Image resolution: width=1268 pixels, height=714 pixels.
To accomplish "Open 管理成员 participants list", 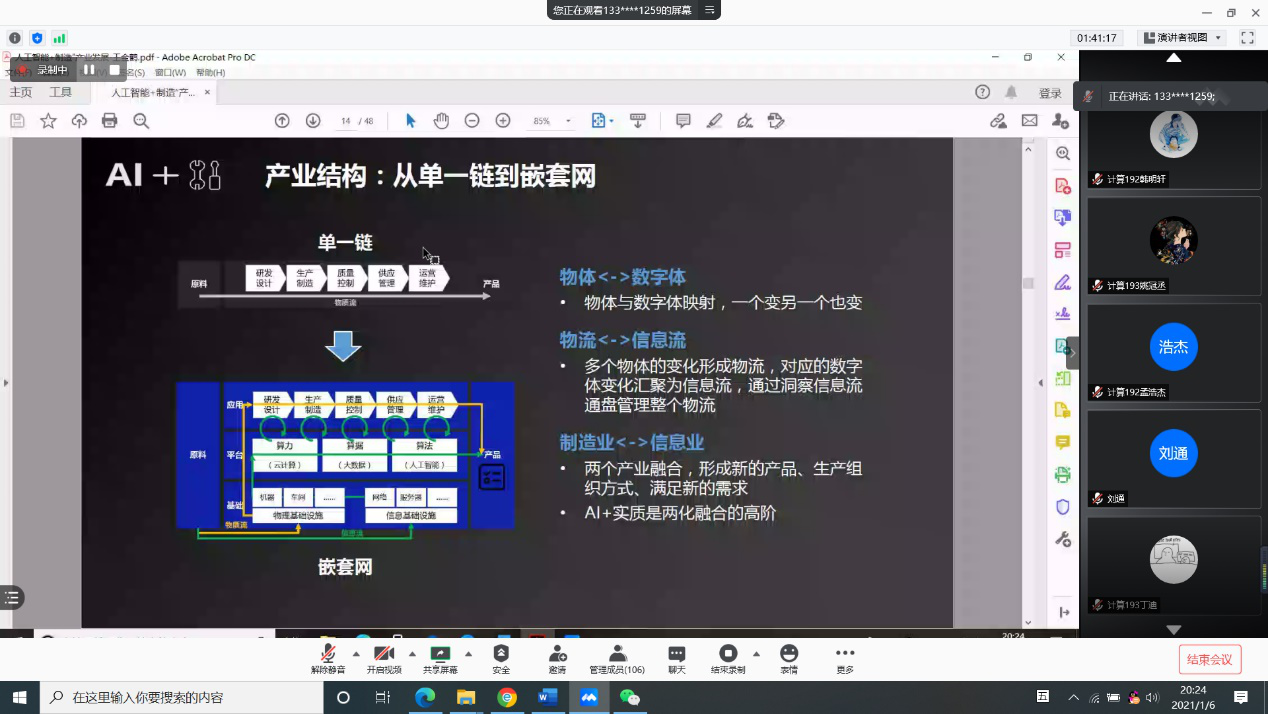I will 616,659.
